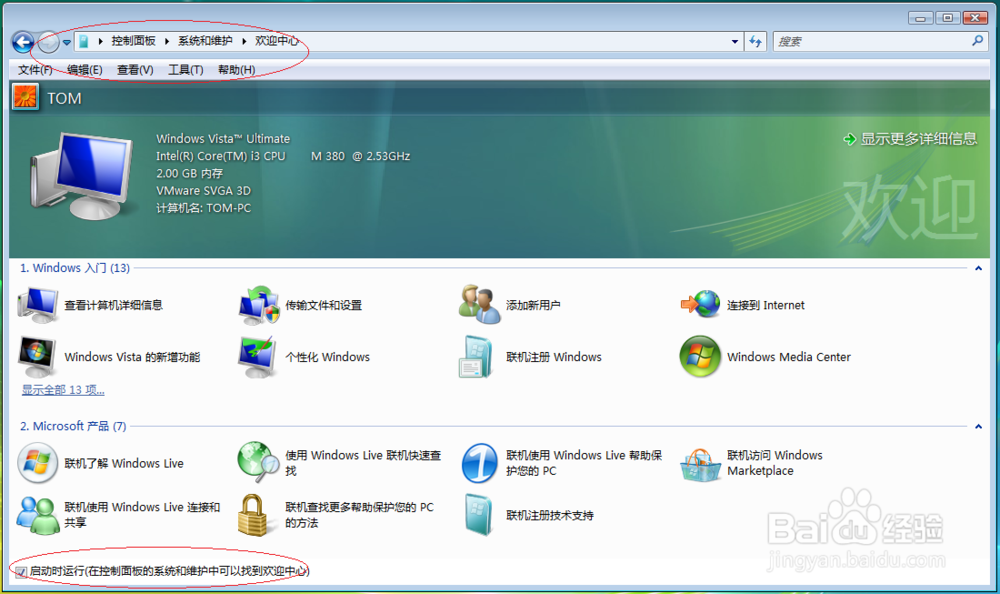
Task: Click the address bar location icon
Action: coord(84,41)
